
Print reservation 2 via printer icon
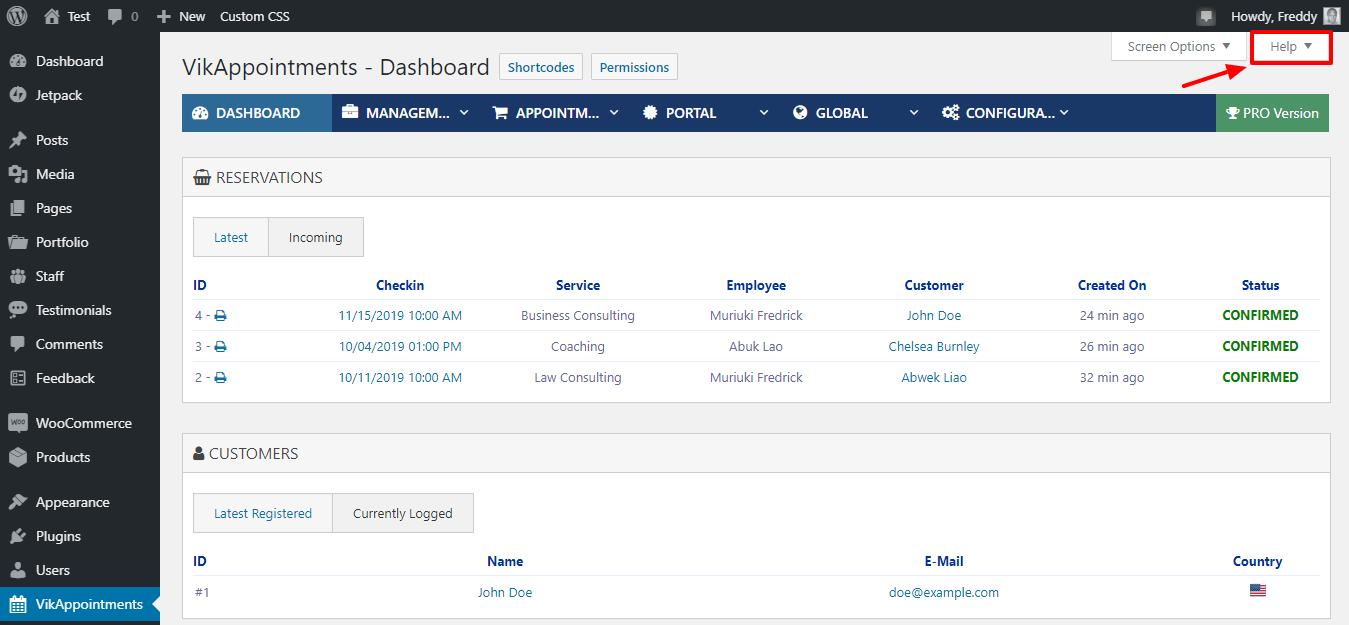coord(221,378)
